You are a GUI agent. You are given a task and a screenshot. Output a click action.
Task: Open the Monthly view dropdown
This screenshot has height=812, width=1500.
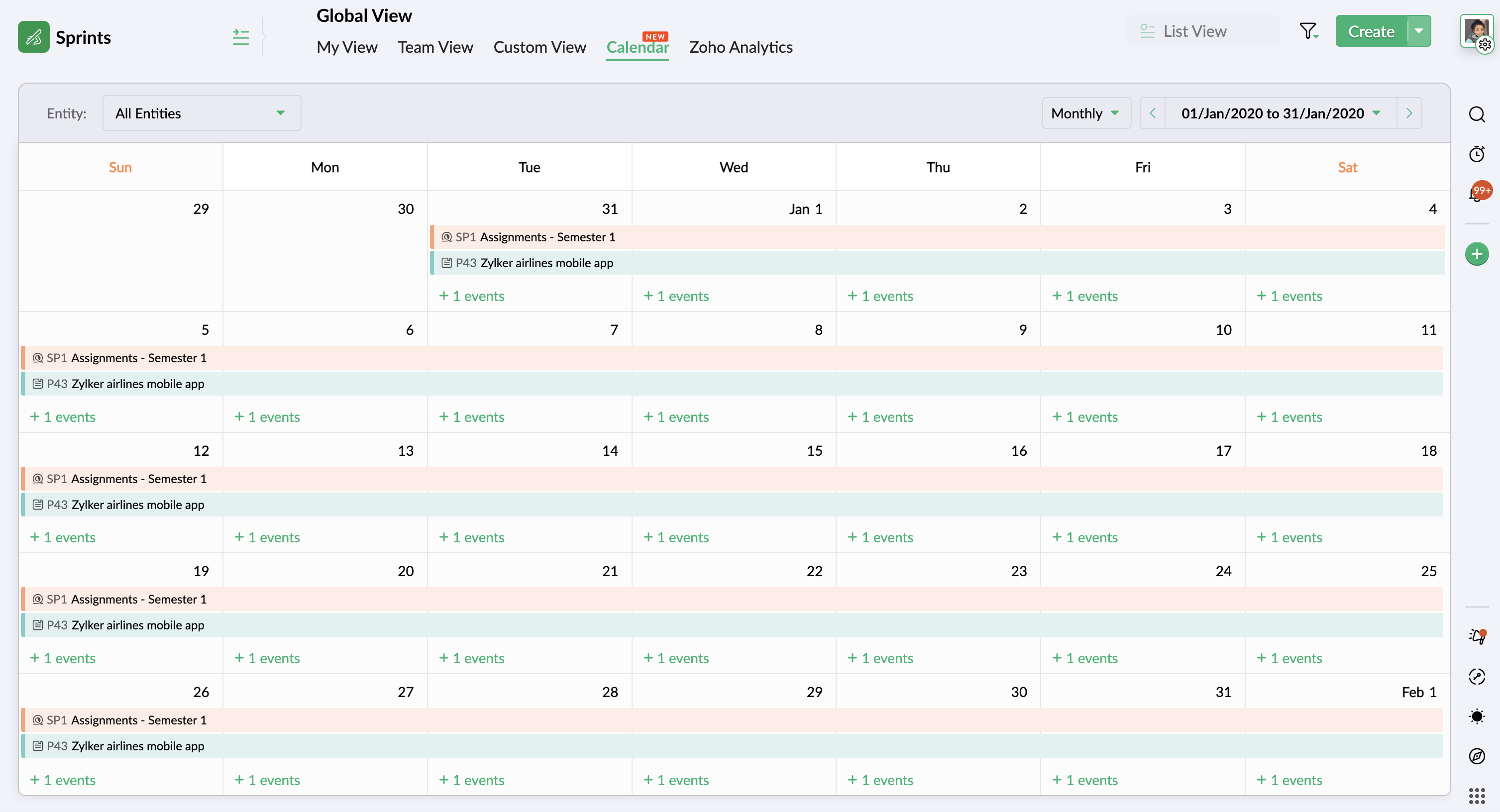pyautogui.click(x=1086, y=113)
